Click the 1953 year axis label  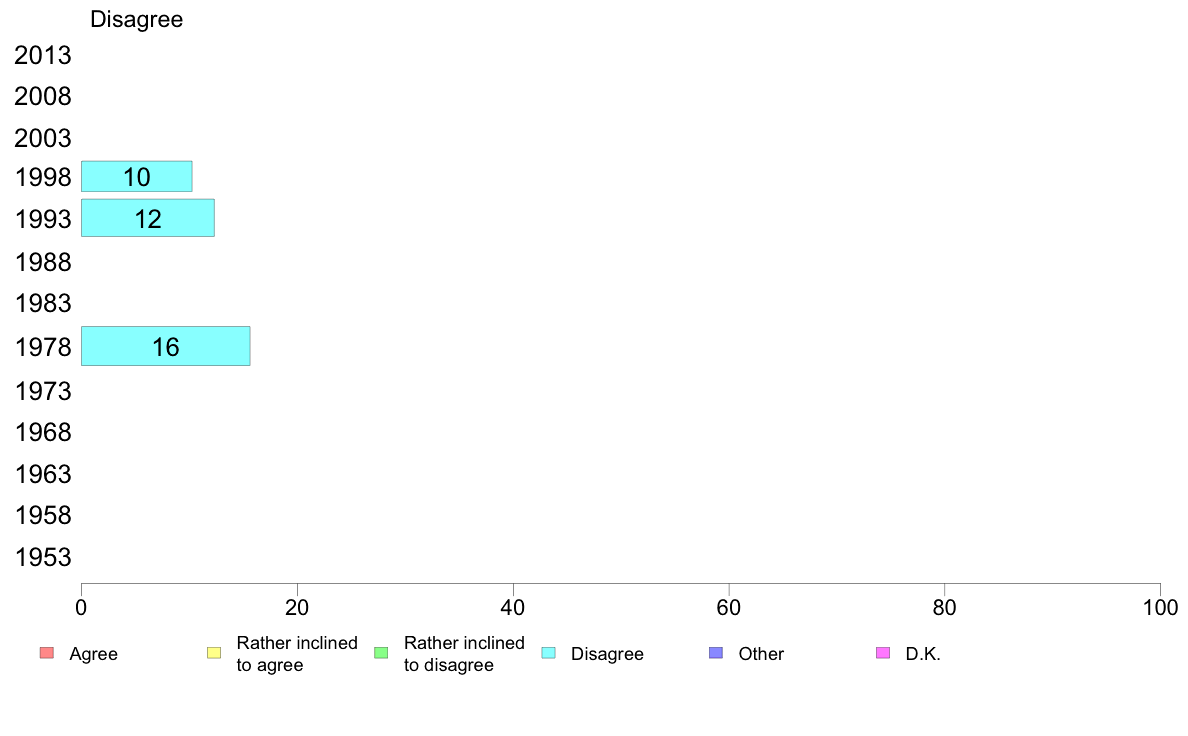coord(43,557)
